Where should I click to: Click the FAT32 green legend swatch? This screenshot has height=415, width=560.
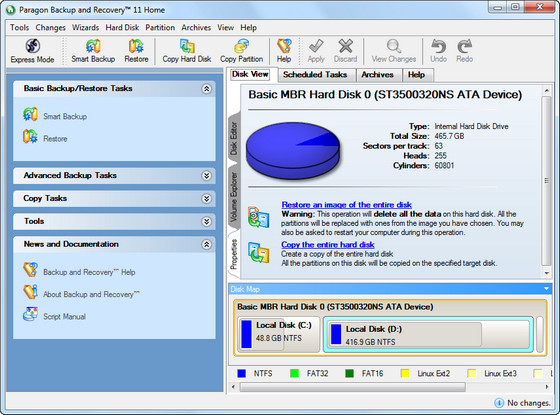pos(294,374)
